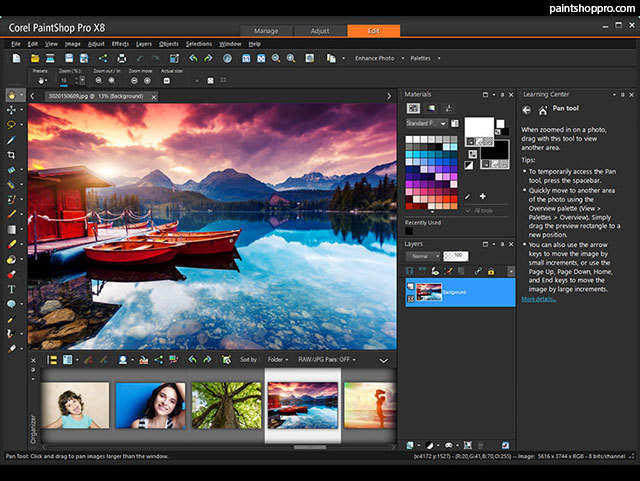The height and width of the screenshot is (481, 640).
Task: Click the New image icon in the toolbar
Action: (16, 58)
